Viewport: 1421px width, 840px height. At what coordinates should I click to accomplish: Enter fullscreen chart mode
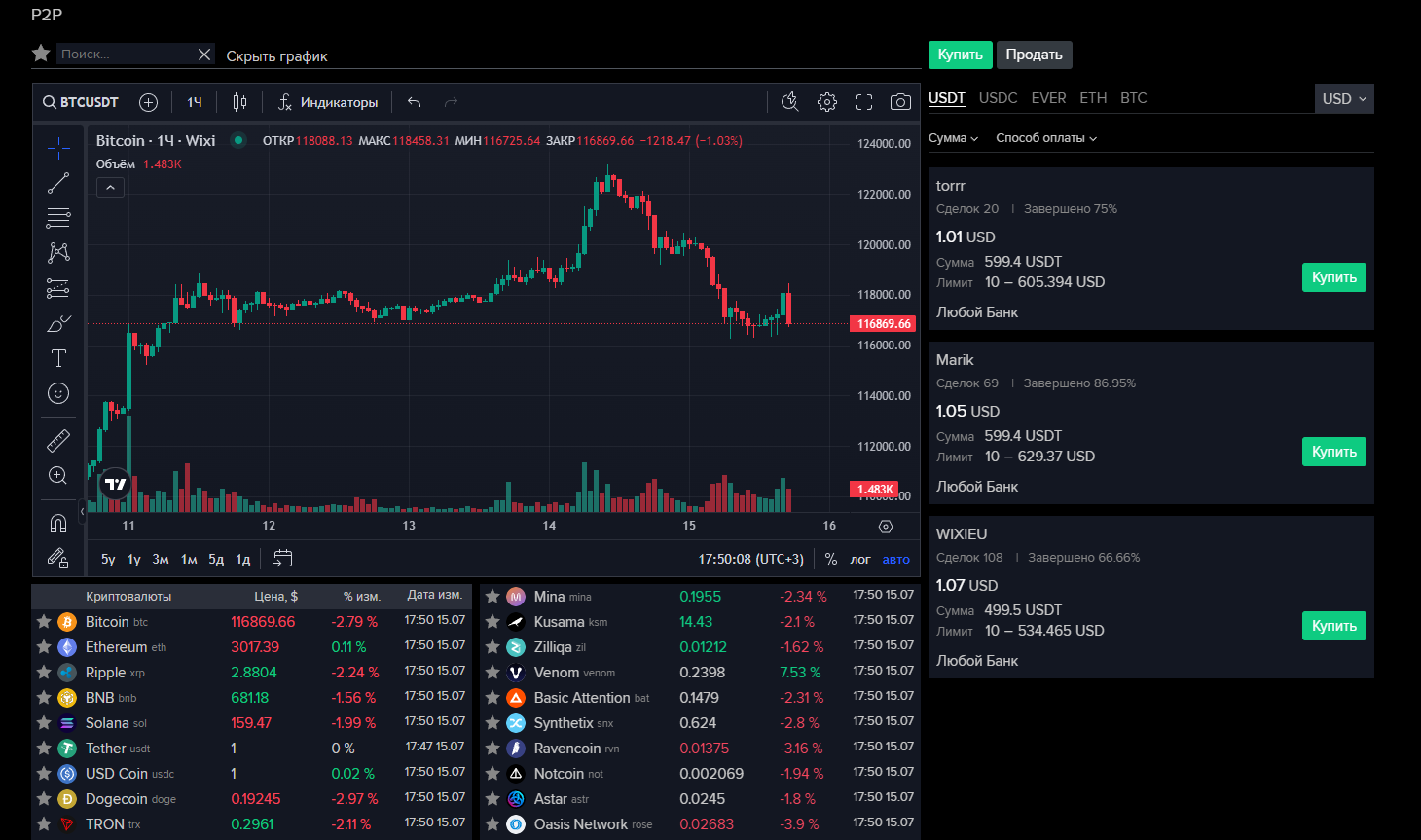pos(864,102)
